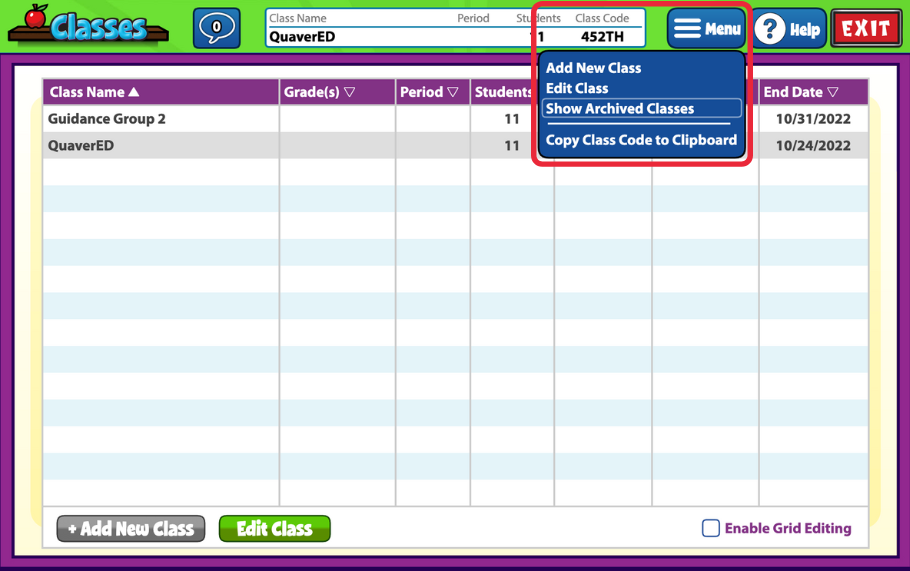Click the student count 11 for Guidance Group 2

click(511, 119)
